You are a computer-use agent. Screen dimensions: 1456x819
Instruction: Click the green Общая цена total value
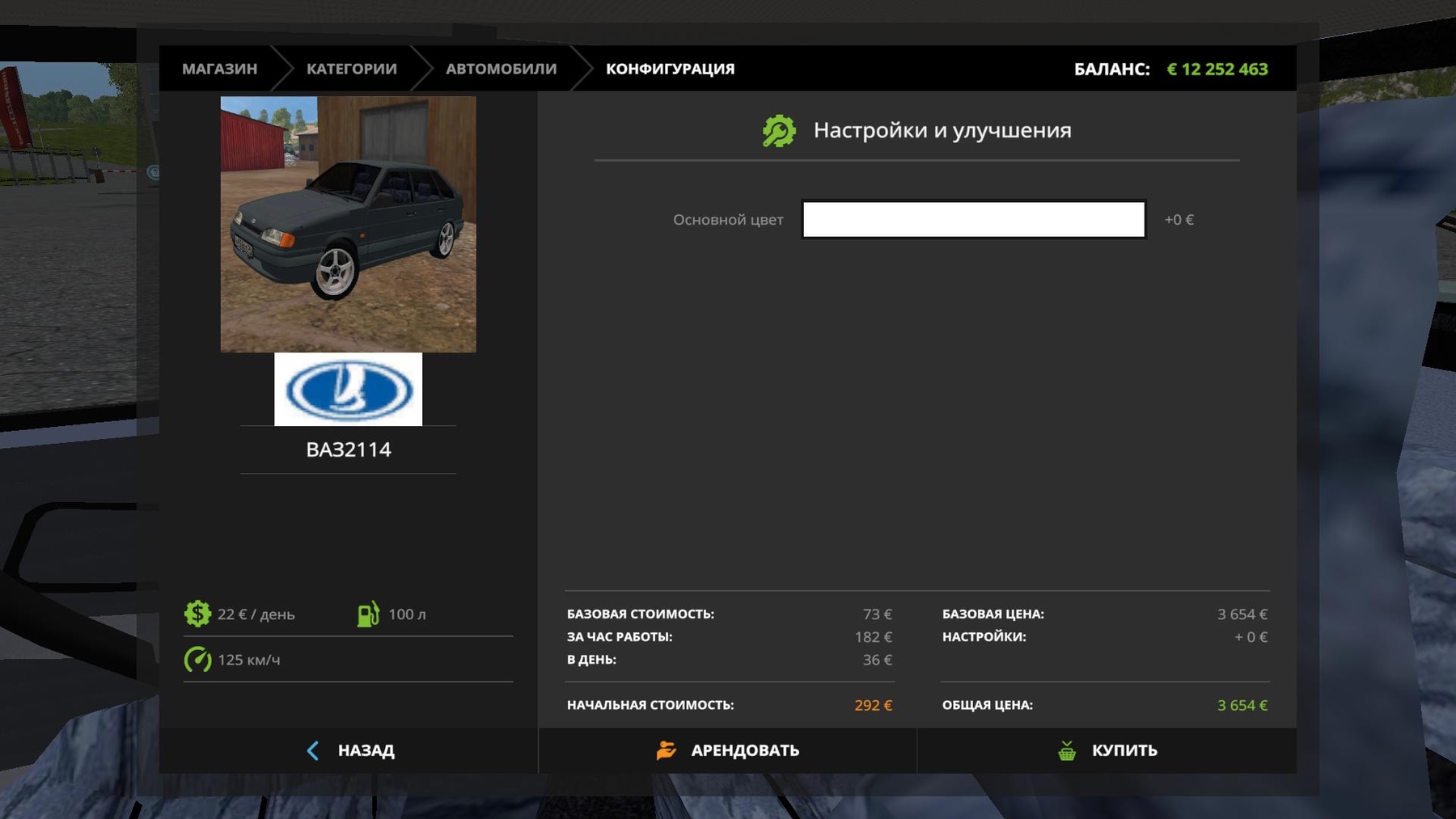point(1242,705)
